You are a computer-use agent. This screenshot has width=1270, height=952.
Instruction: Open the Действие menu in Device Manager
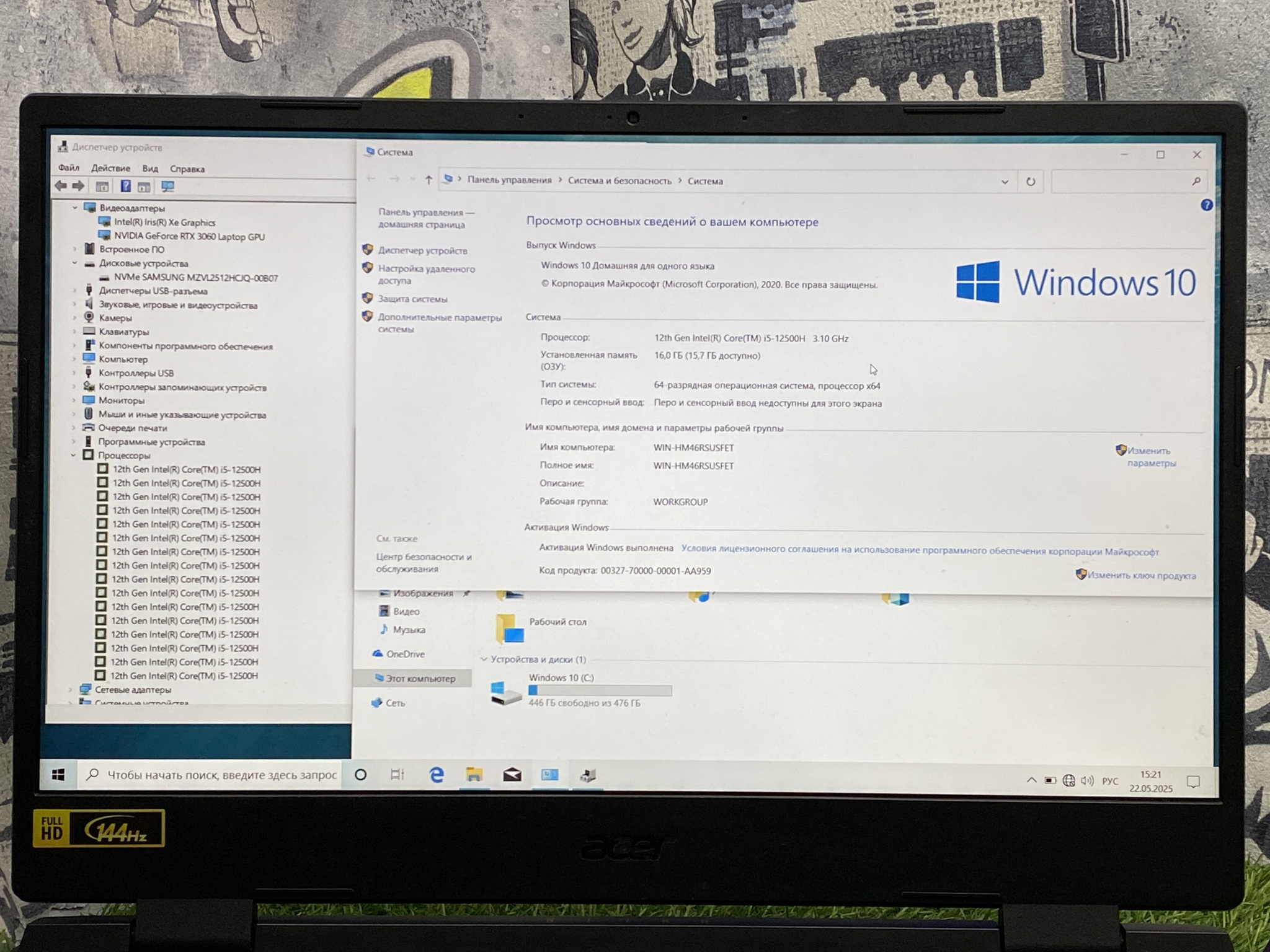pyautogui.click(x=110, y=168)
